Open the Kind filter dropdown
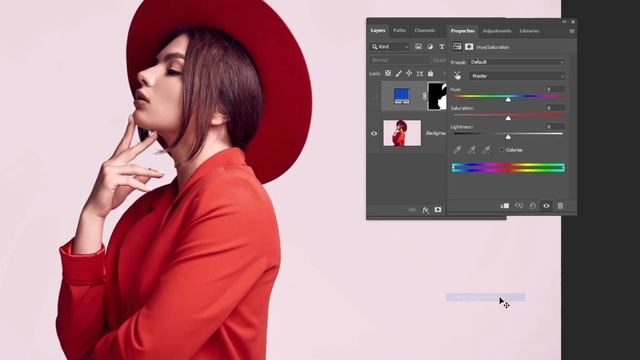This screenshot has width=640, height=360. pyautogui.click(x=390, y=47)
